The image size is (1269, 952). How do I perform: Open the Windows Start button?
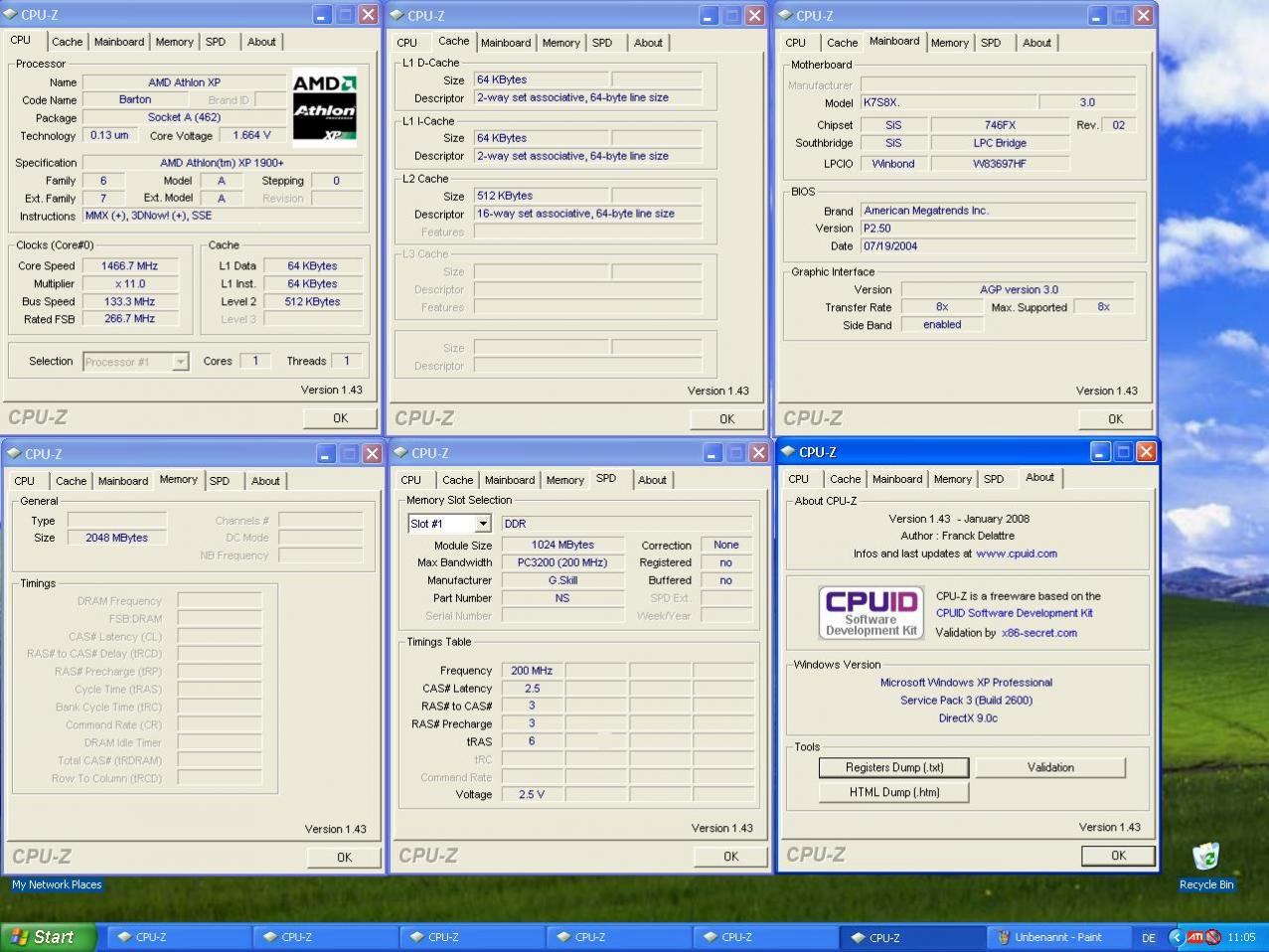pyautogui.click(x=49, y=936)
